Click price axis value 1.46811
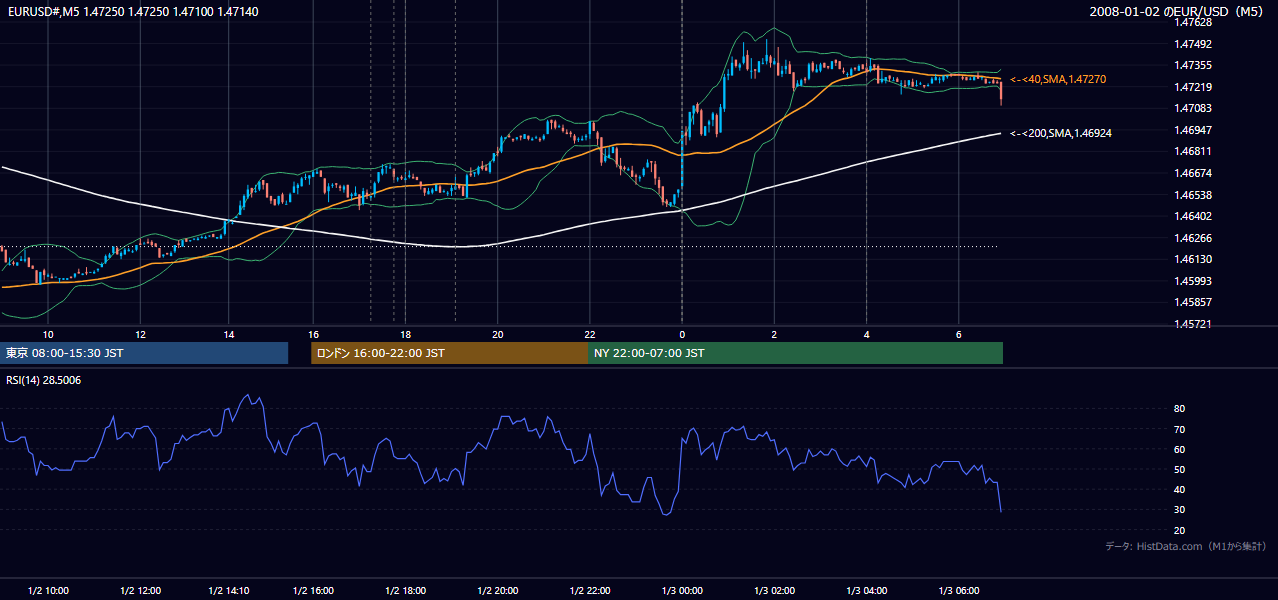Image resolution: width=1278 pixels, height=600 pixels. tap(1192, 151)
